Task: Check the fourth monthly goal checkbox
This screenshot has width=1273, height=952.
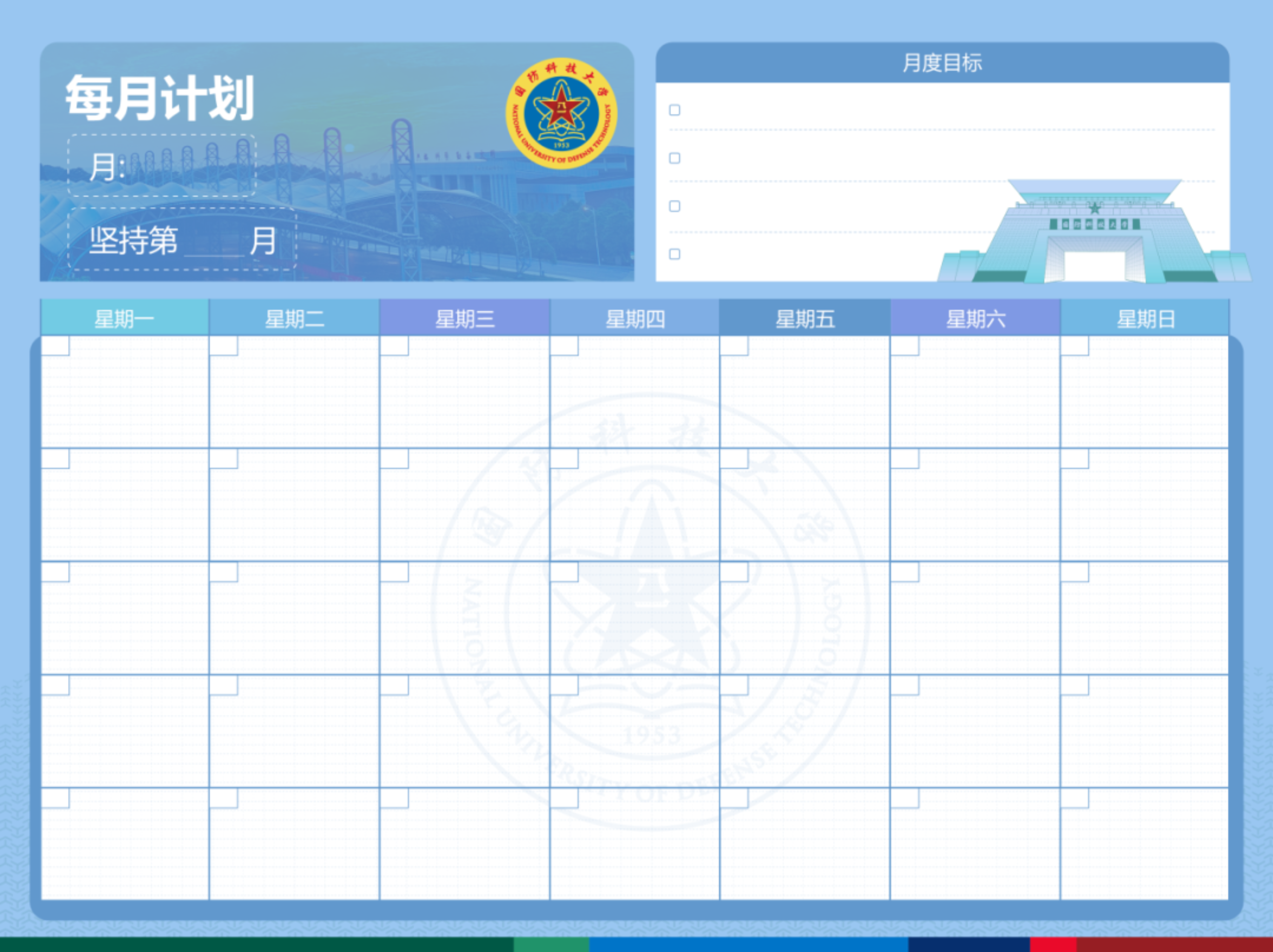Action: tap(674, 254)
